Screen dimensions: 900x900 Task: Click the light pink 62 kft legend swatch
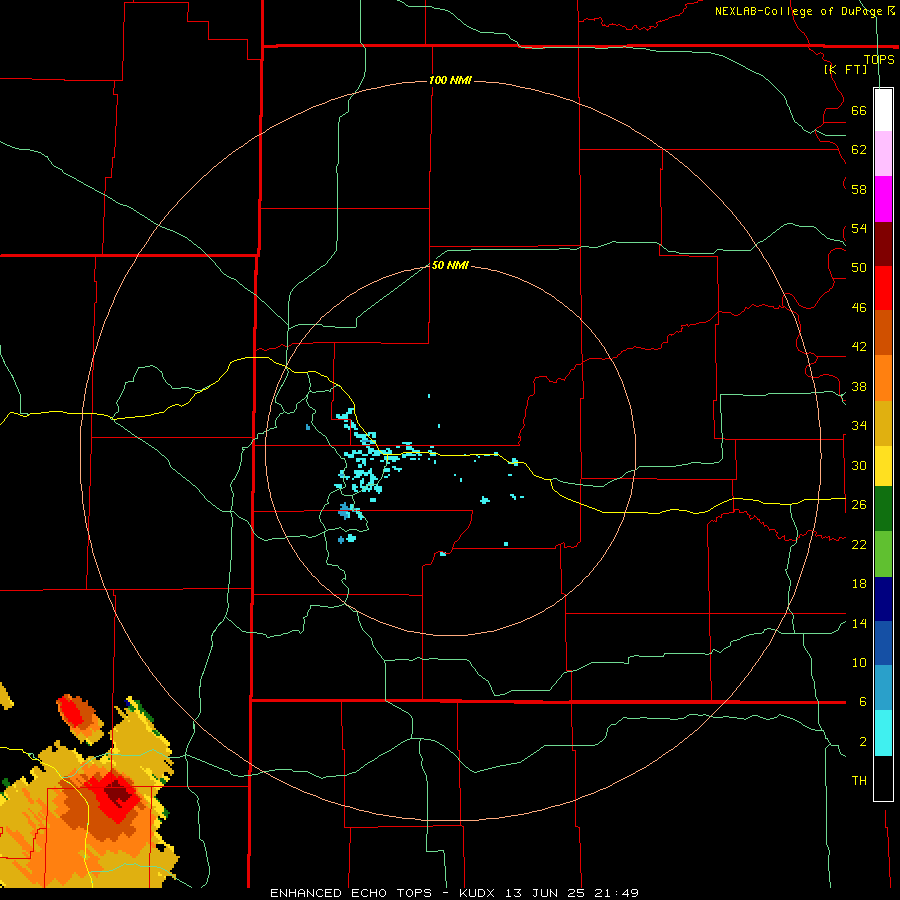point(883,154)
